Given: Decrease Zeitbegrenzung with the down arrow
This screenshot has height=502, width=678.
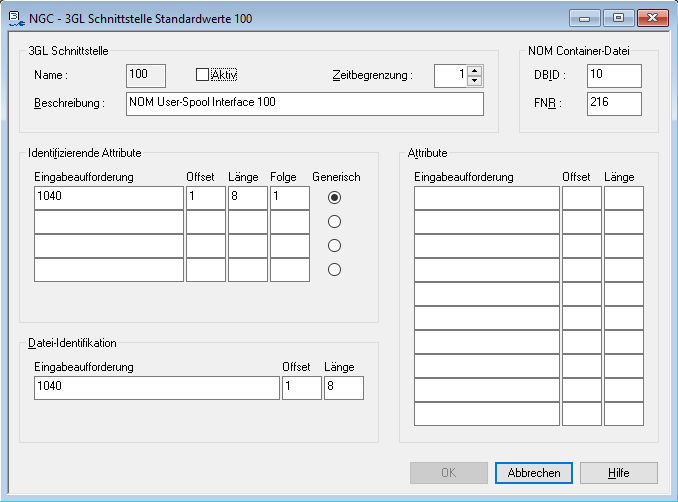Looking at the screenshot, I should 474,81.
